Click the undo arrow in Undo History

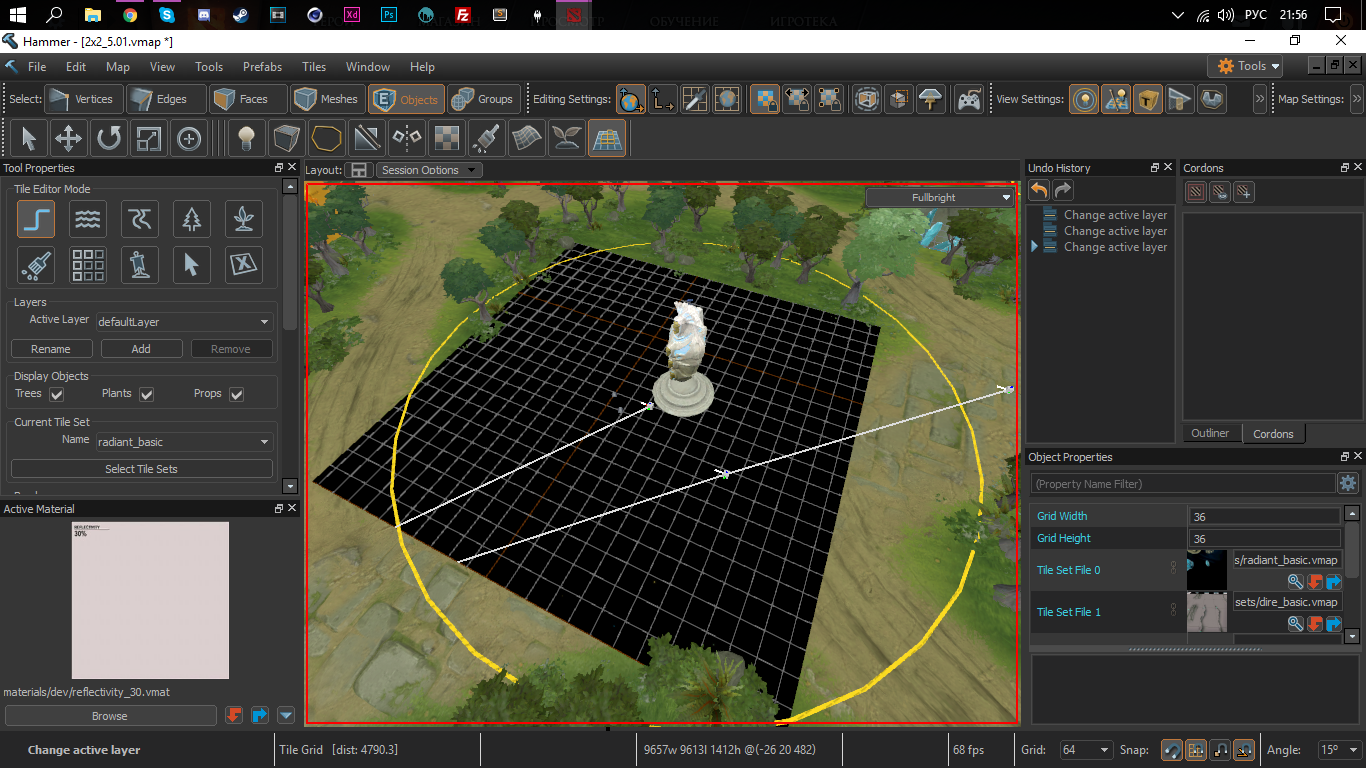click(x=1040, y=190)
